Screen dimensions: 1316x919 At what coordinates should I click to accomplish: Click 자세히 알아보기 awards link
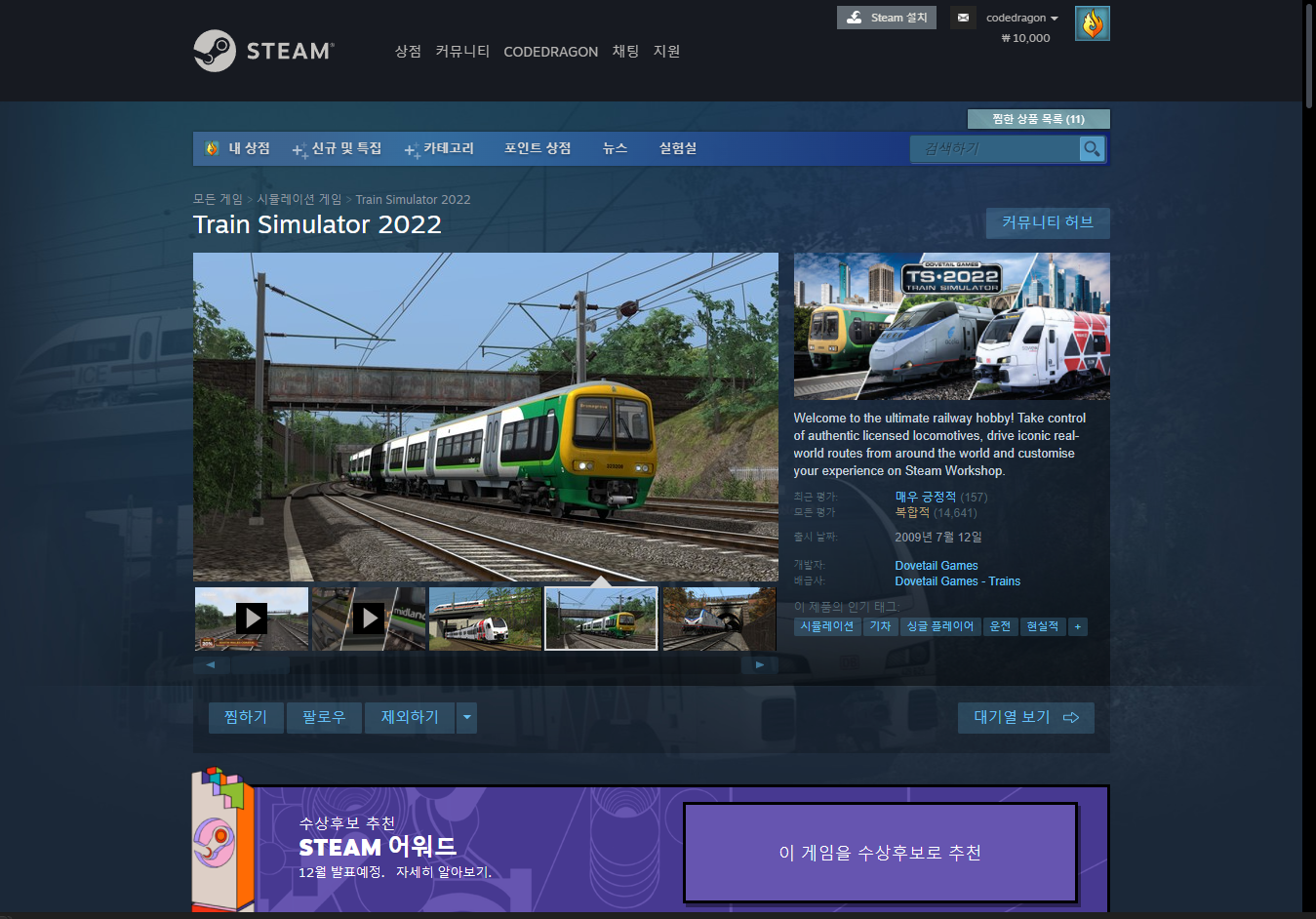click(443, 872)
